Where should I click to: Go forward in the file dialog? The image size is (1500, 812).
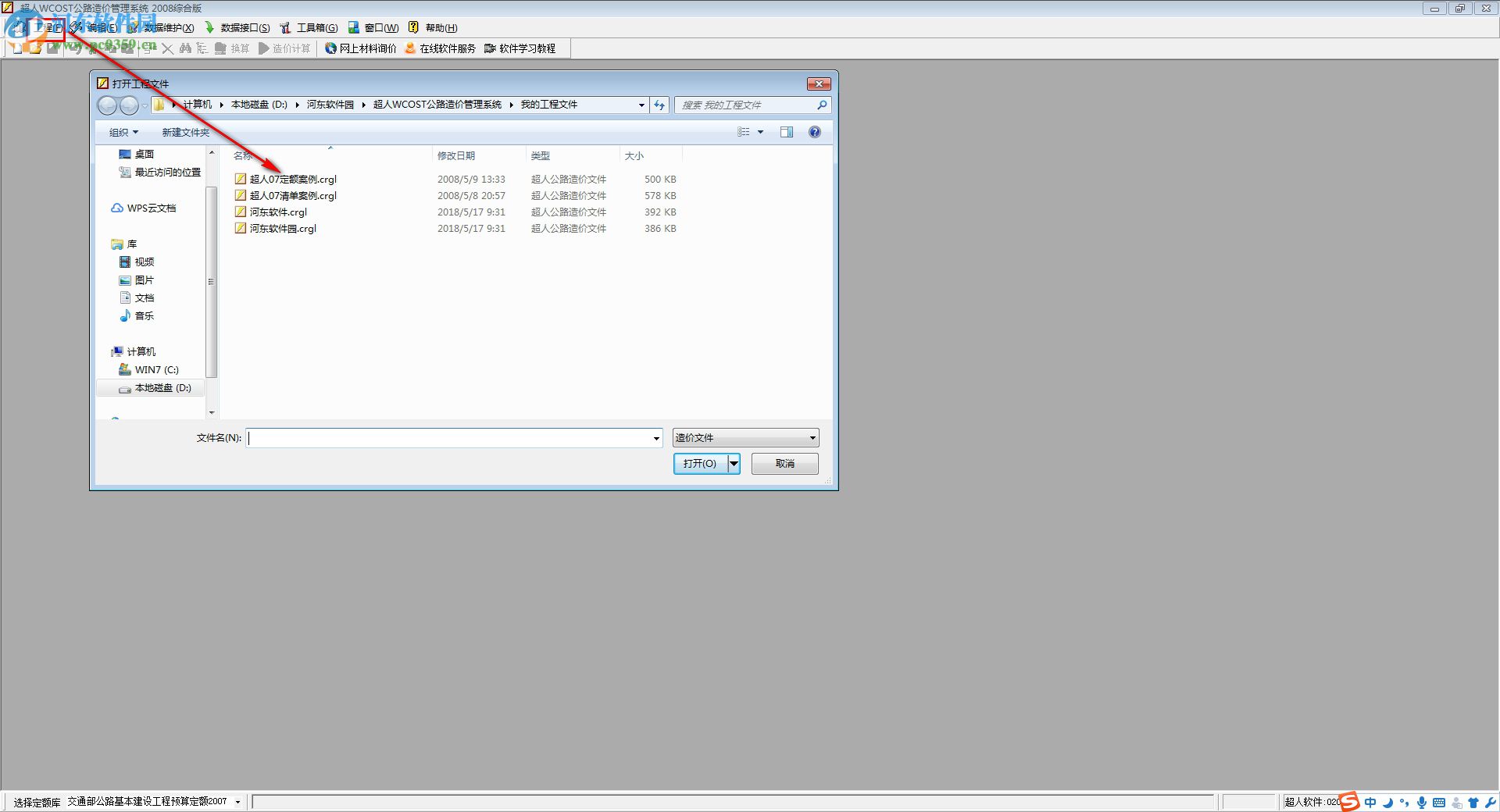tap(130, 105)
